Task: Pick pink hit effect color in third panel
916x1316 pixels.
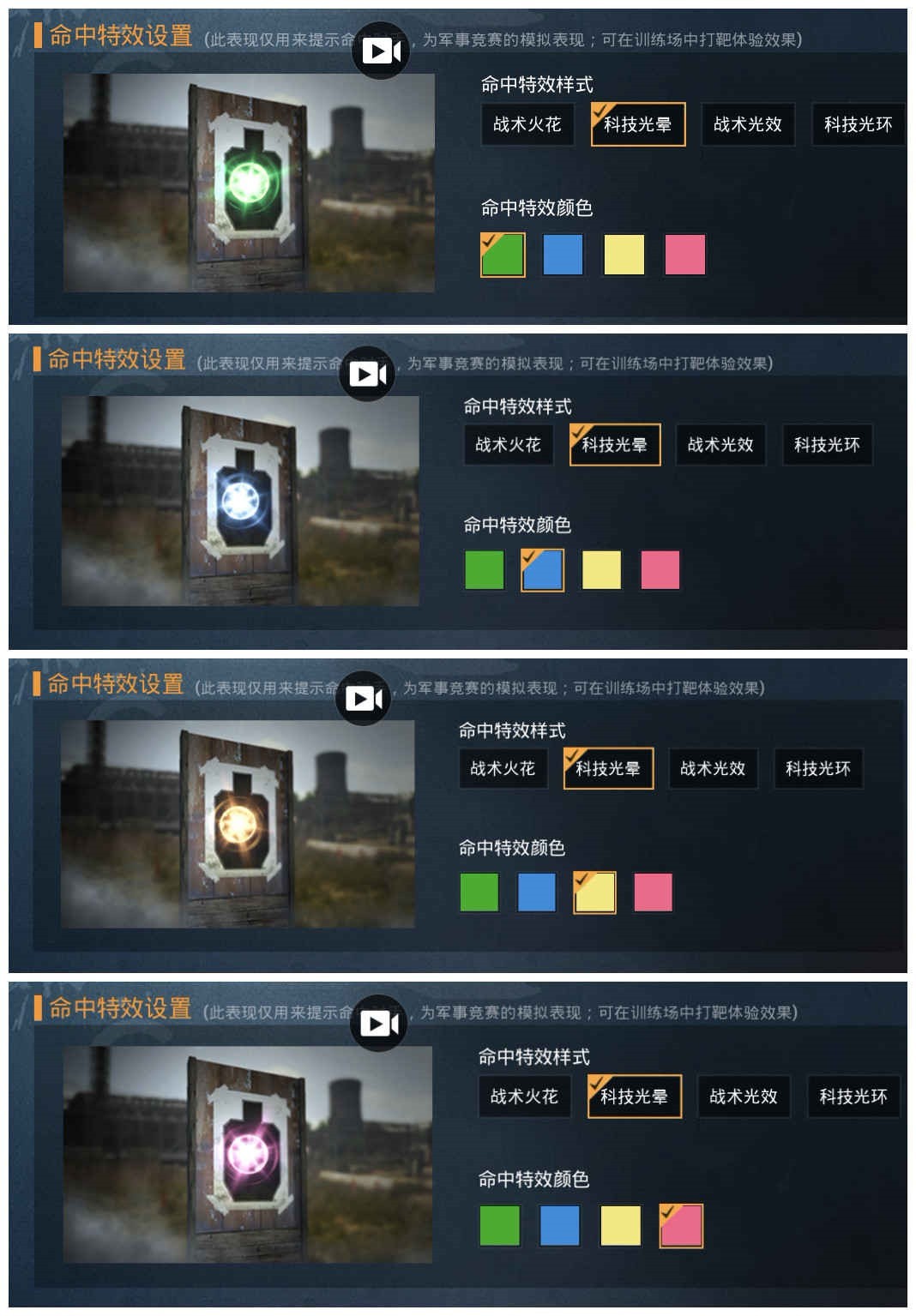Action: (653, 892)
